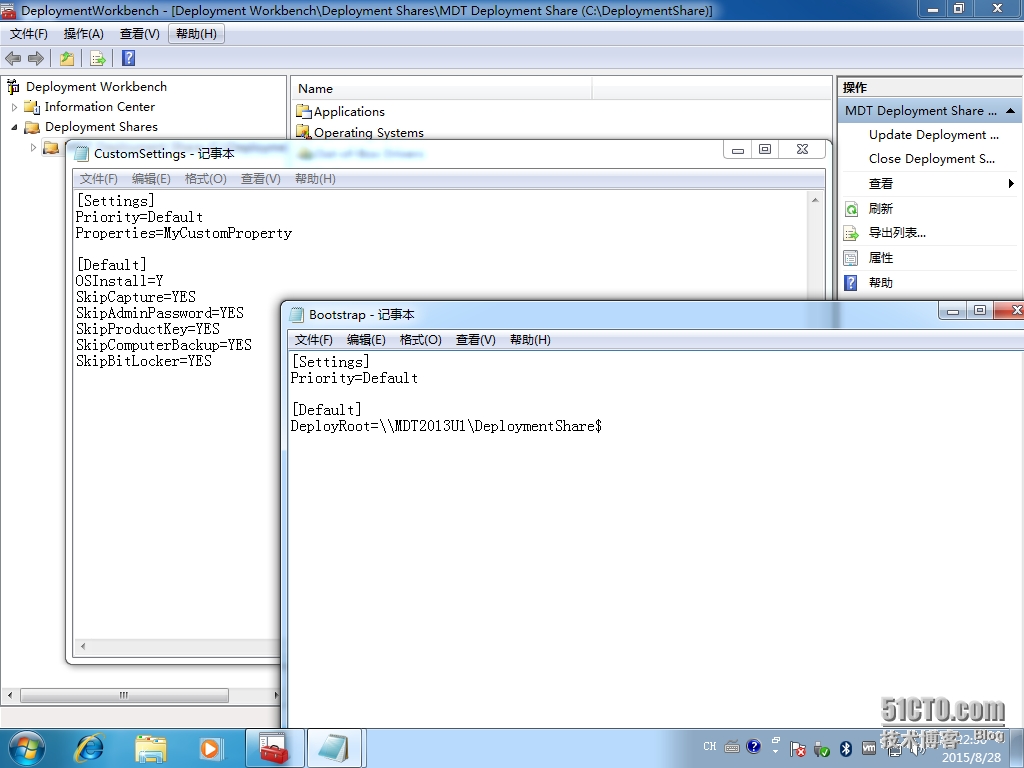The image size is (1024, 768).
Task: Click the Bluetooth tray icon
Action: pos(846,748)
